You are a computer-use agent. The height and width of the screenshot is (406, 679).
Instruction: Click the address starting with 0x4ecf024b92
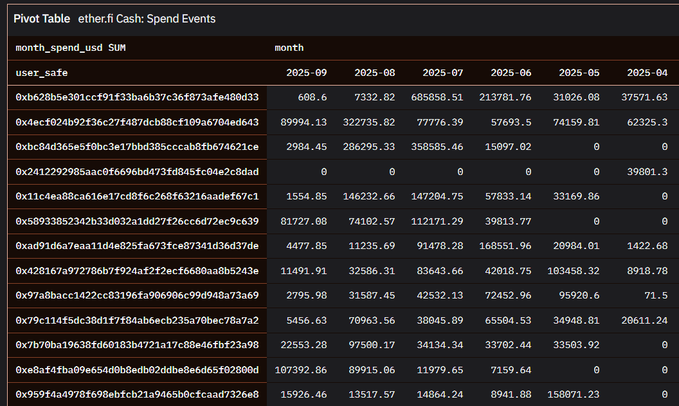[137, 122]
